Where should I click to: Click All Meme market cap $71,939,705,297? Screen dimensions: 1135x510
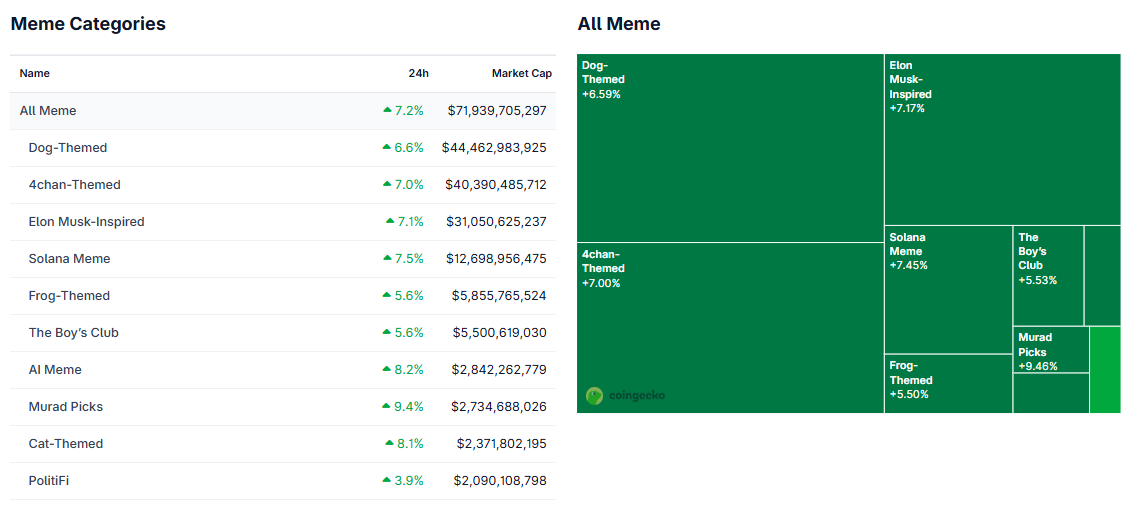coord(497,111)
